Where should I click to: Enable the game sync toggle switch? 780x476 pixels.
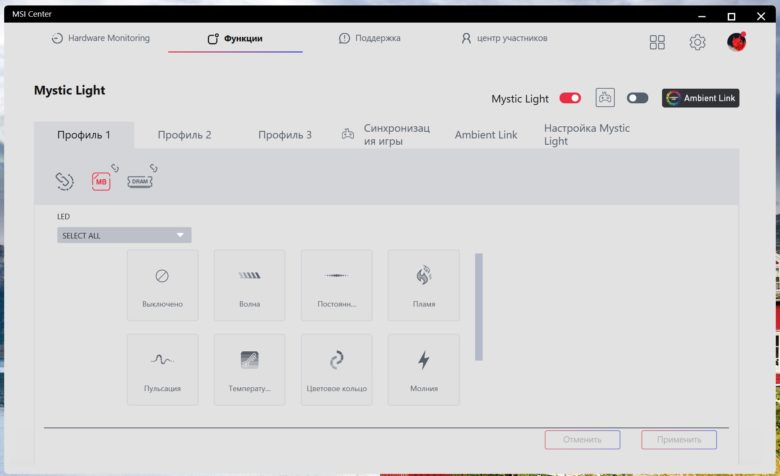(637, 98)
